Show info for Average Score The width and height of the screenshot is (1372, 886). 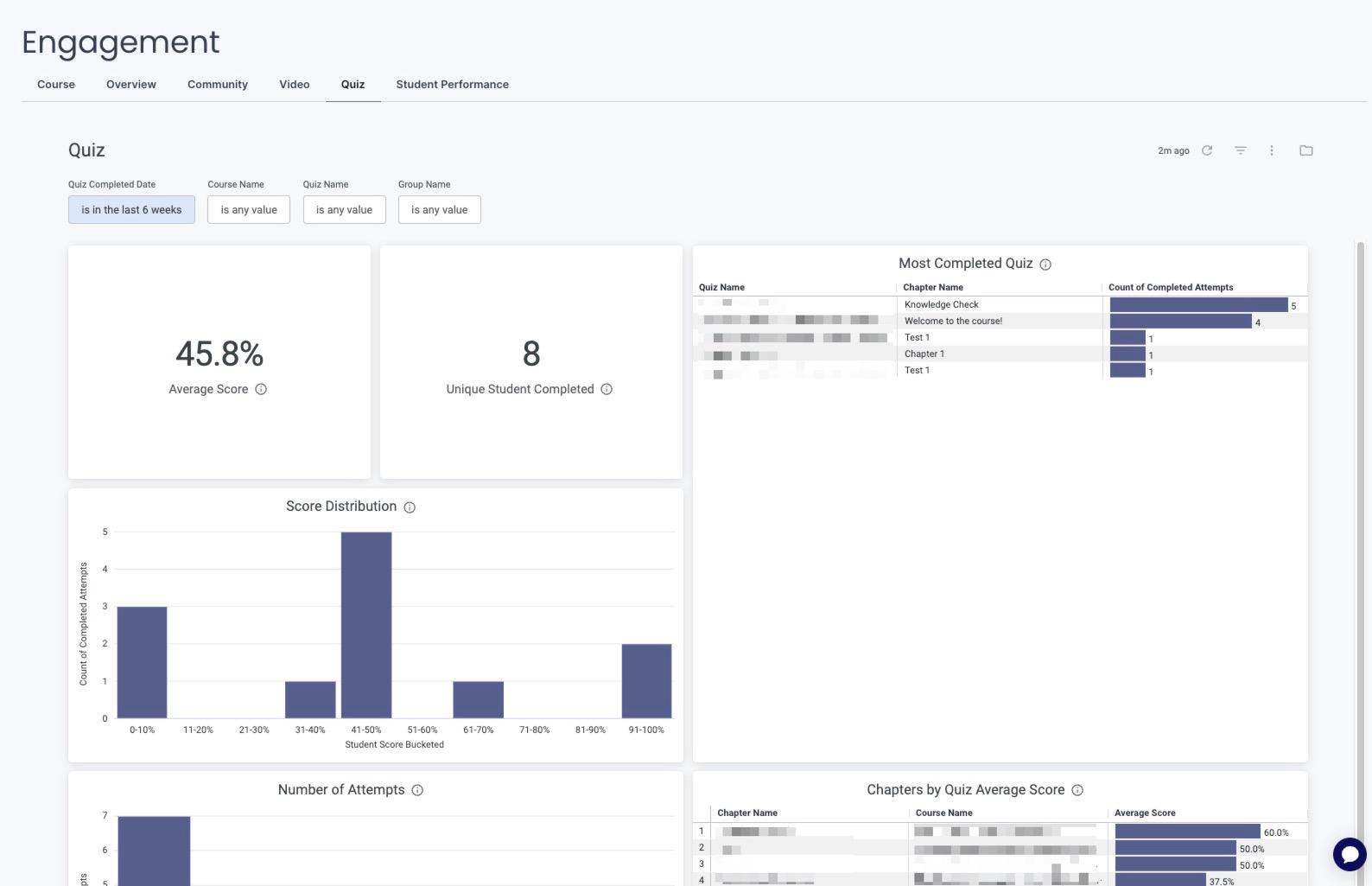tap(261, 389)
